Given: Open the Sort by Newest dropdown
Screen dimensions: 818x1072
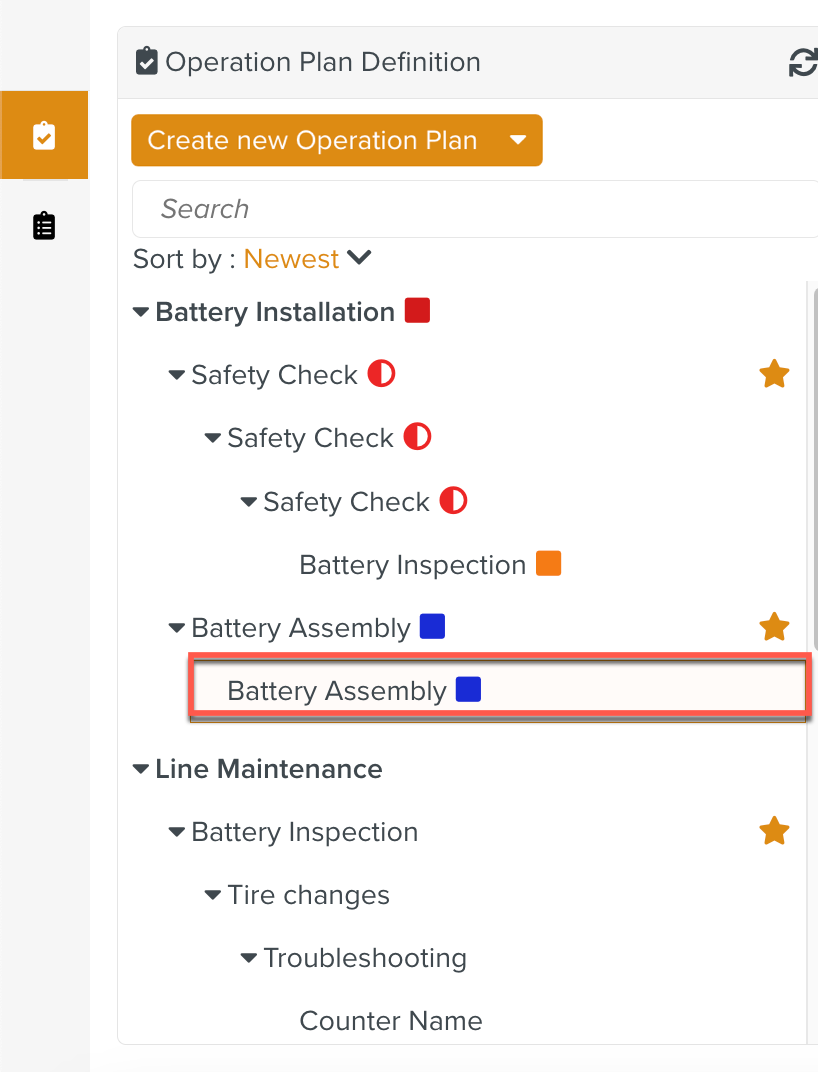Looking at the screenshot, I should (307, 259).
